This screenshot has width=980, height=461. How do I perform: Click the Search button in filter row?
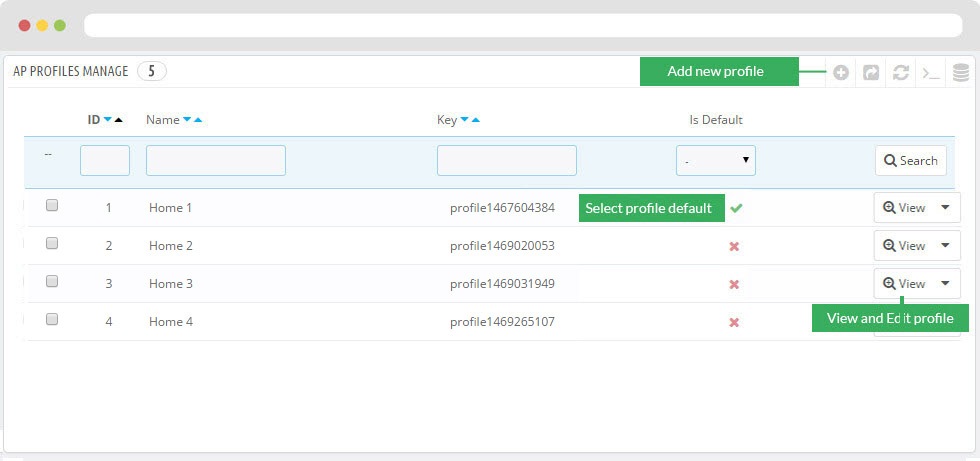[910, 160]
